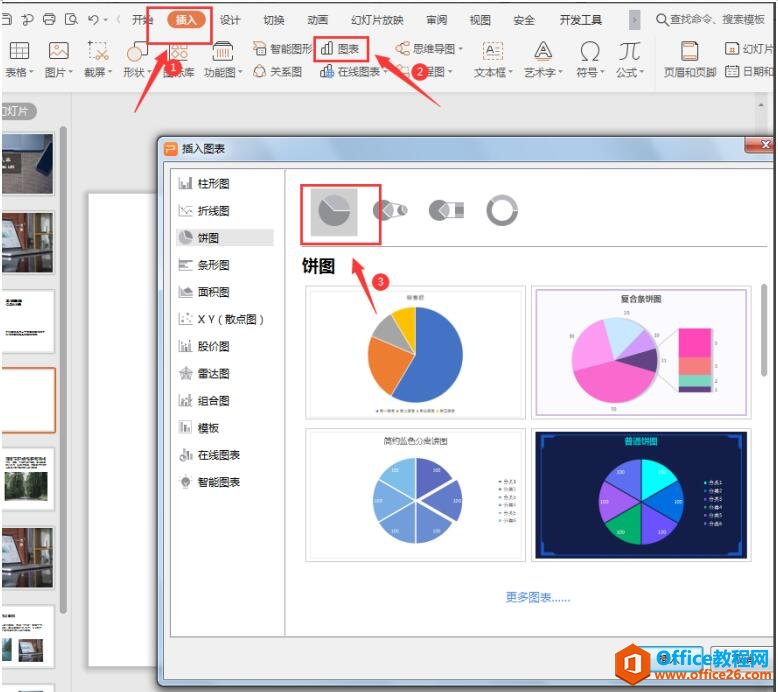
Task: Select Pie chart (饼图) category
Action: coord(224,238)
